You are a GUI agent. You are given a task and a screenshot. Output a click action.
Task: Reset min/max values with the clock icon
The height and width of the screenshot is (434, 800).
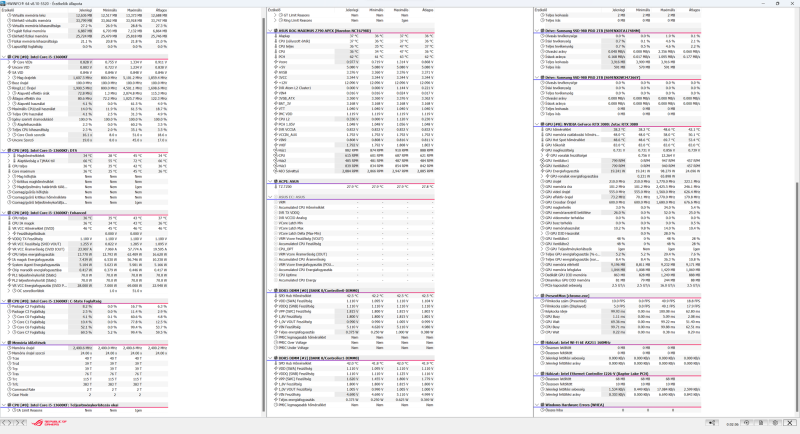tap(746, 423)
